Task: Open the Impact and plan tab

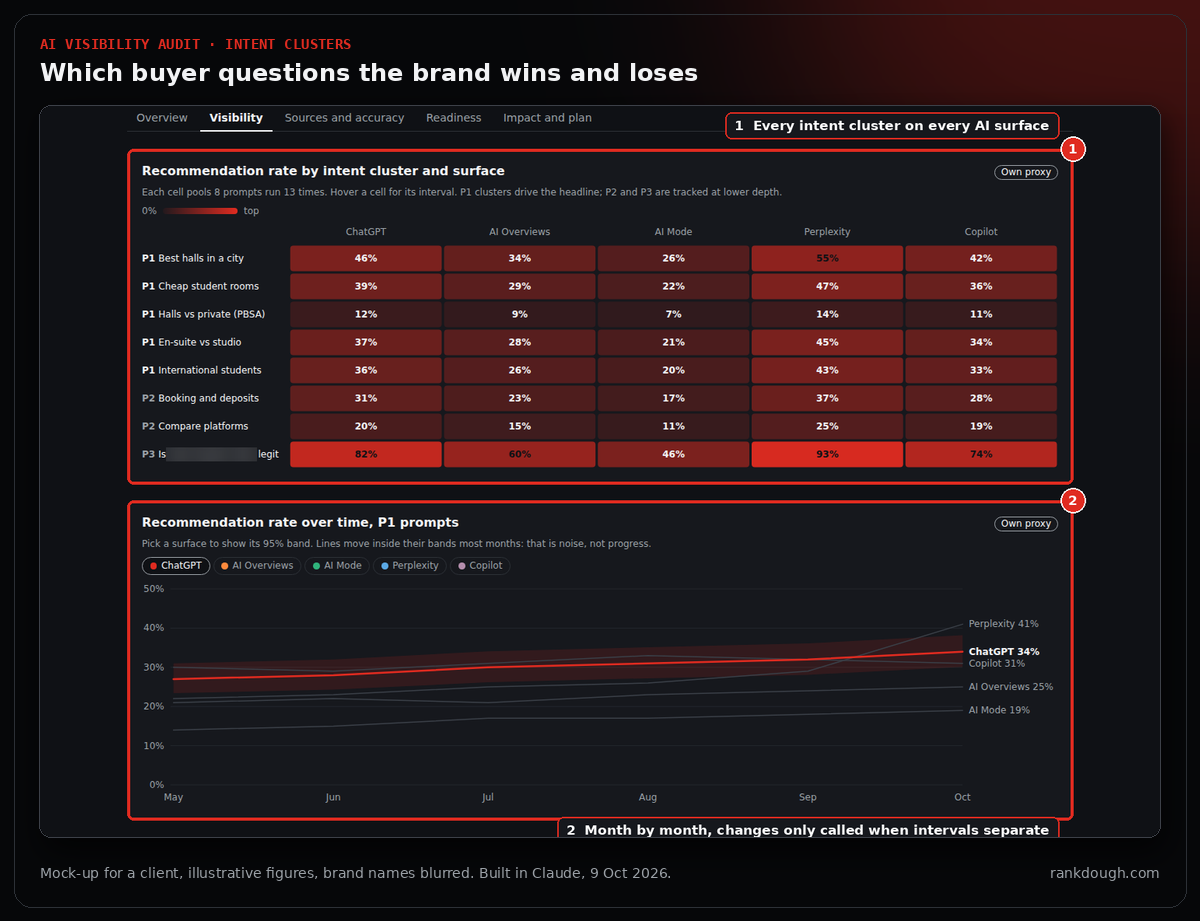Action: (547, 118)
